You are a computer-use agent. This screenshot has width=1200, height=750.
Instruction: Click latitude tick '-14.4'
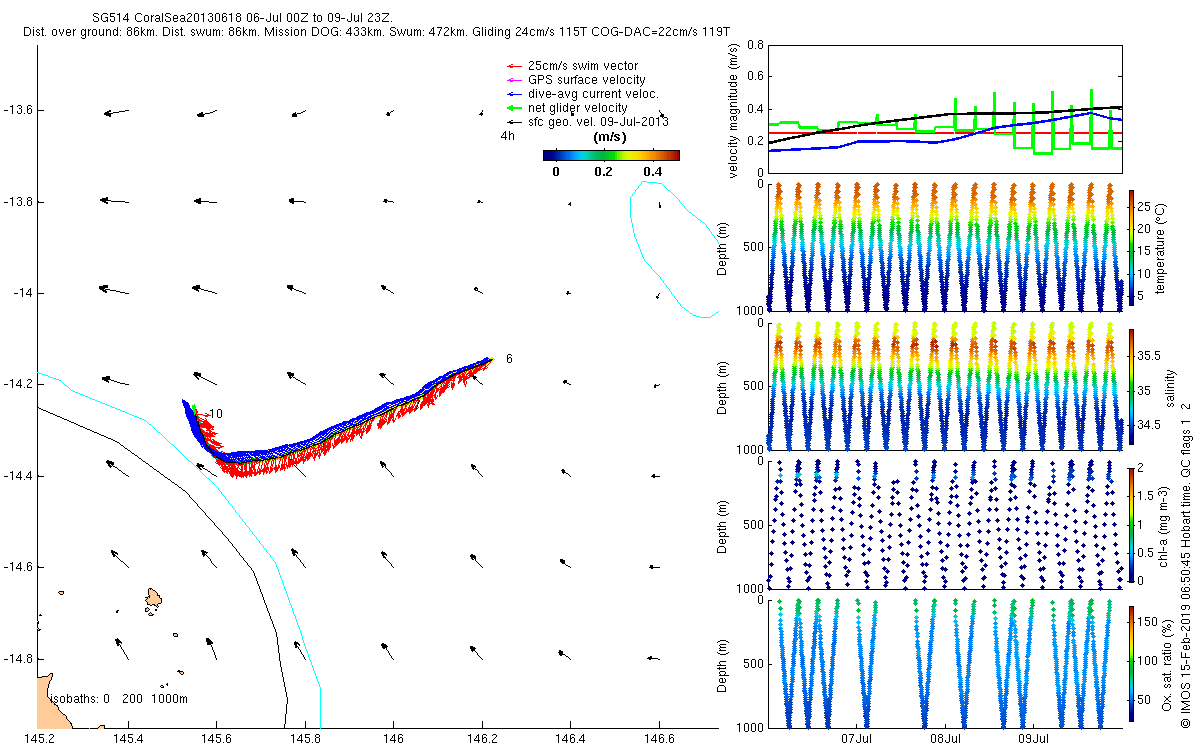tap(17, 476)
